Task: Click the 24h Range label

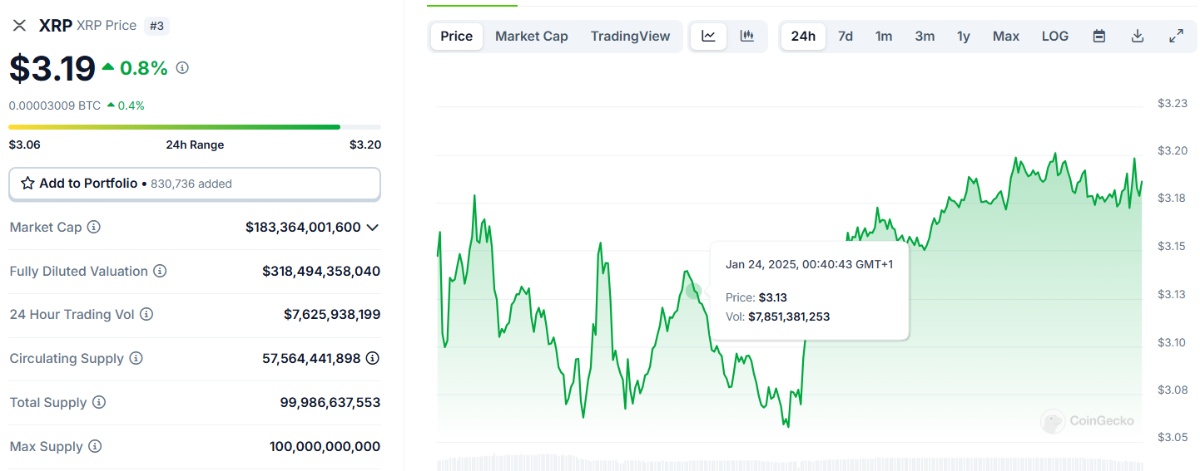Action: (195, 145)
